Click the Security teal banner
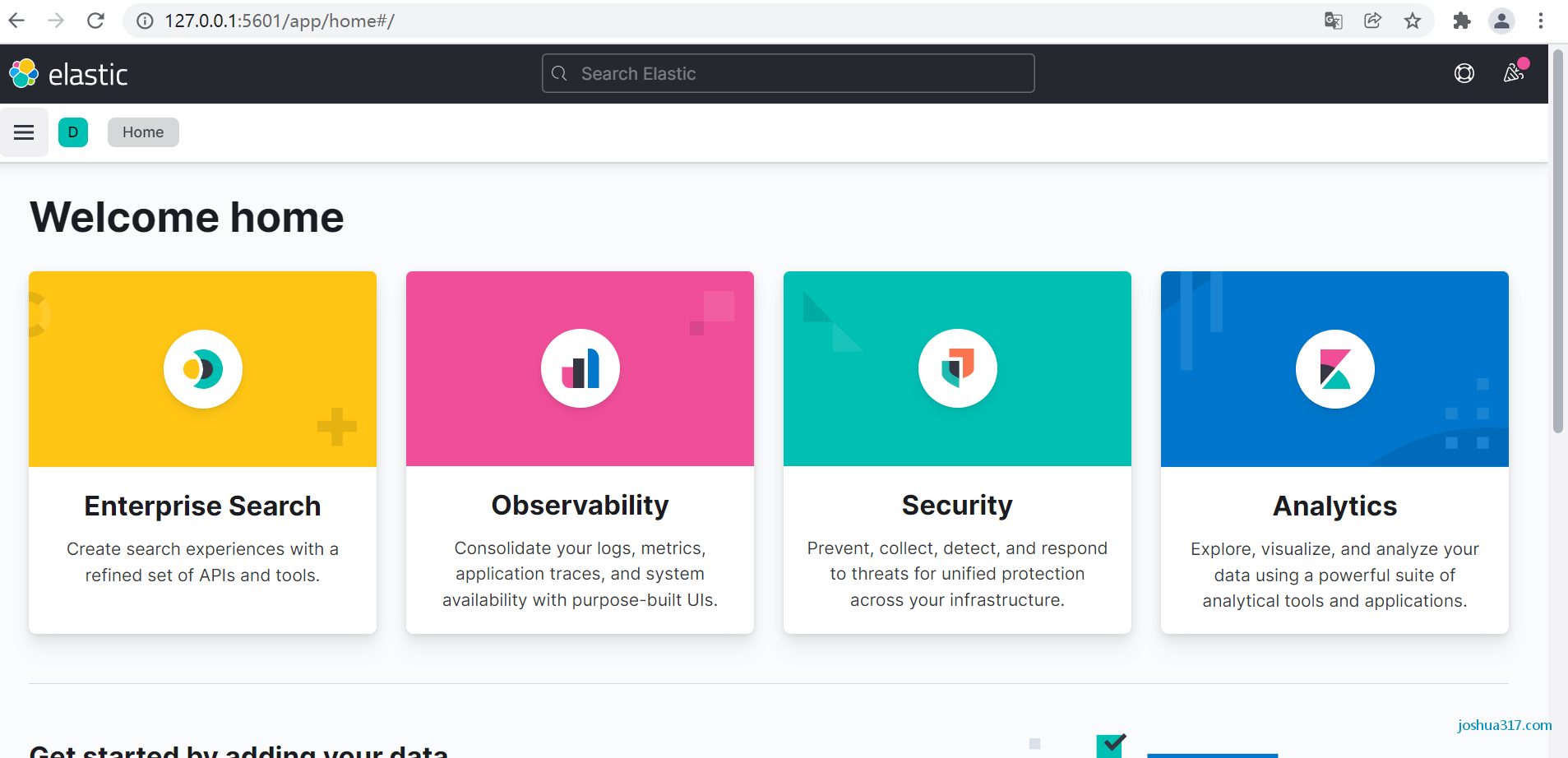Image resolution: width=1568 pixels, height=758 pixels. [x=957, y=369]
